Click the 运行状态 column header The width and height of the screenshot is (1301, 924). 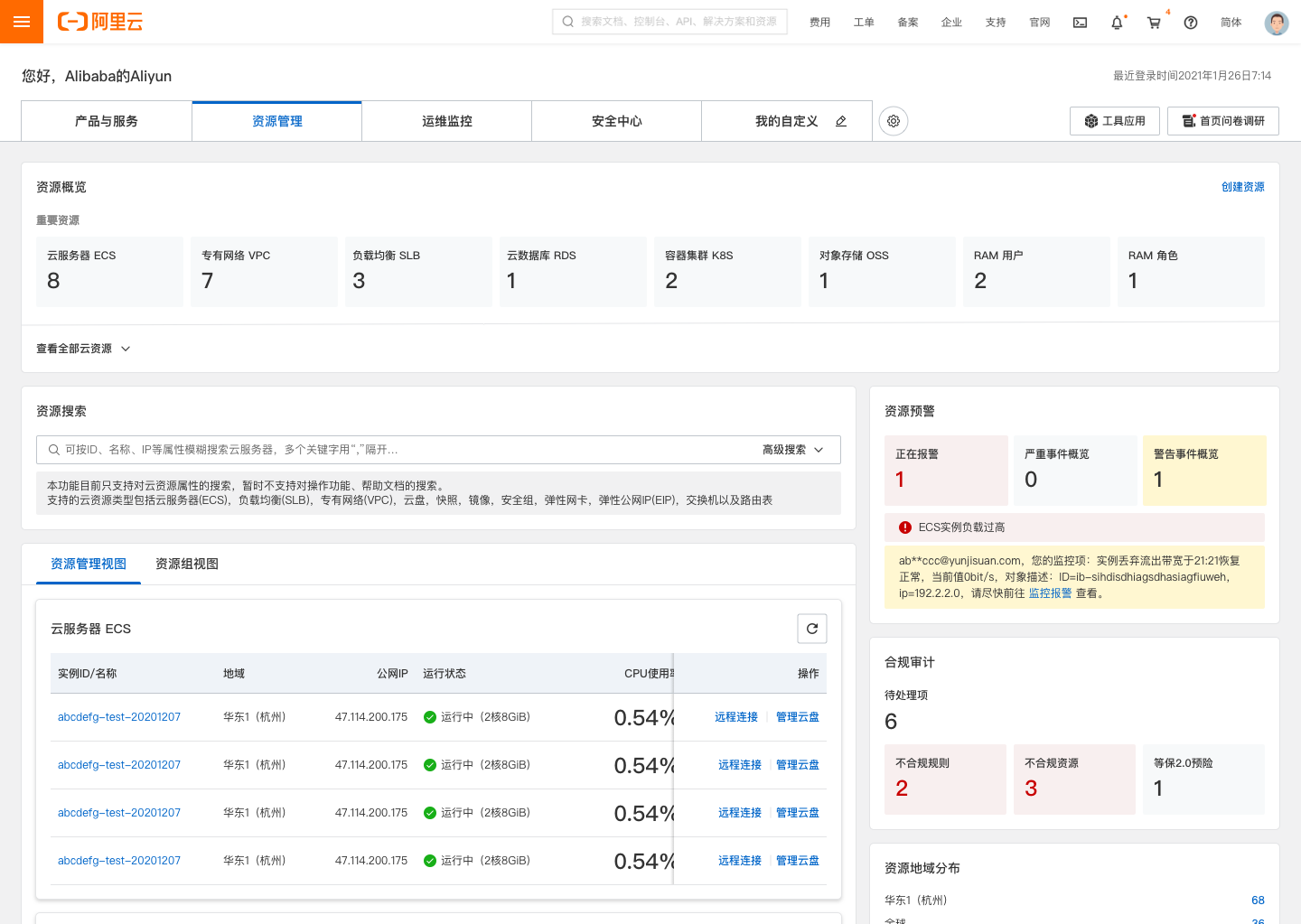(x=445, y=674)
